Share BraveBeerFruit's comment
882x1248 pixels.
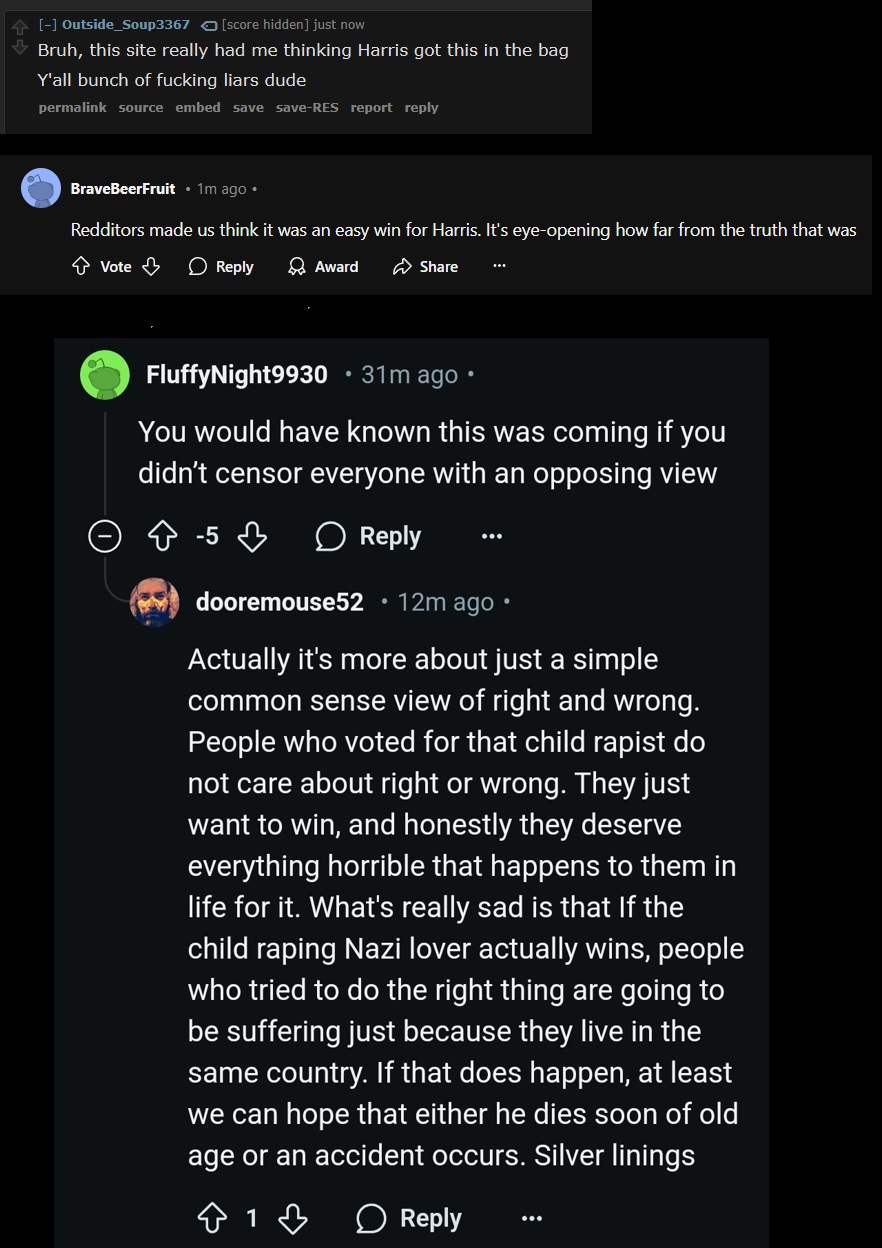tap(426, 266)
